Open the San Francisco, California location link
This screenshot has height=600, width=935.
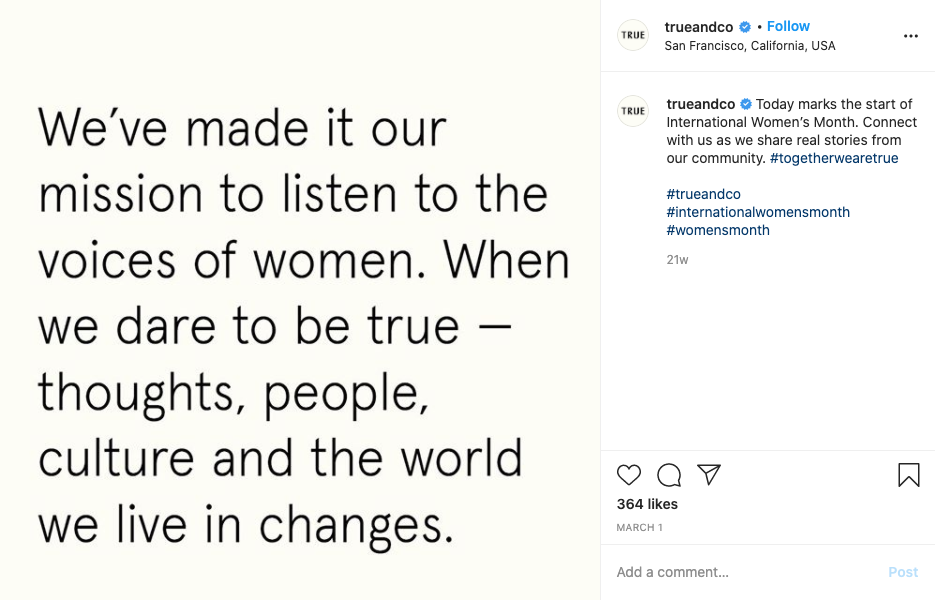point(749,46)
